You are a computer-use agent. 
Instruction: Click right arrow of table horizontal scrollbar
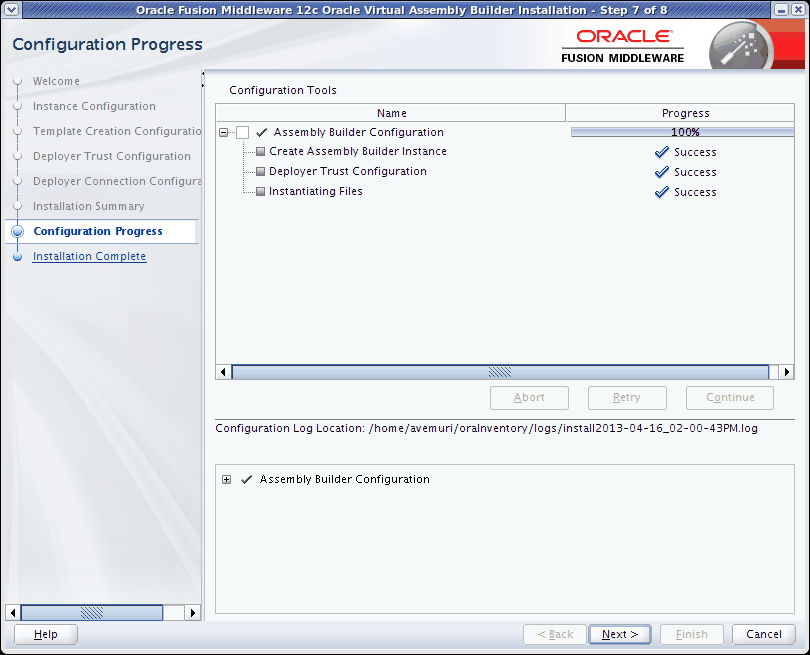pyautogui.click(x=786, y=372)
